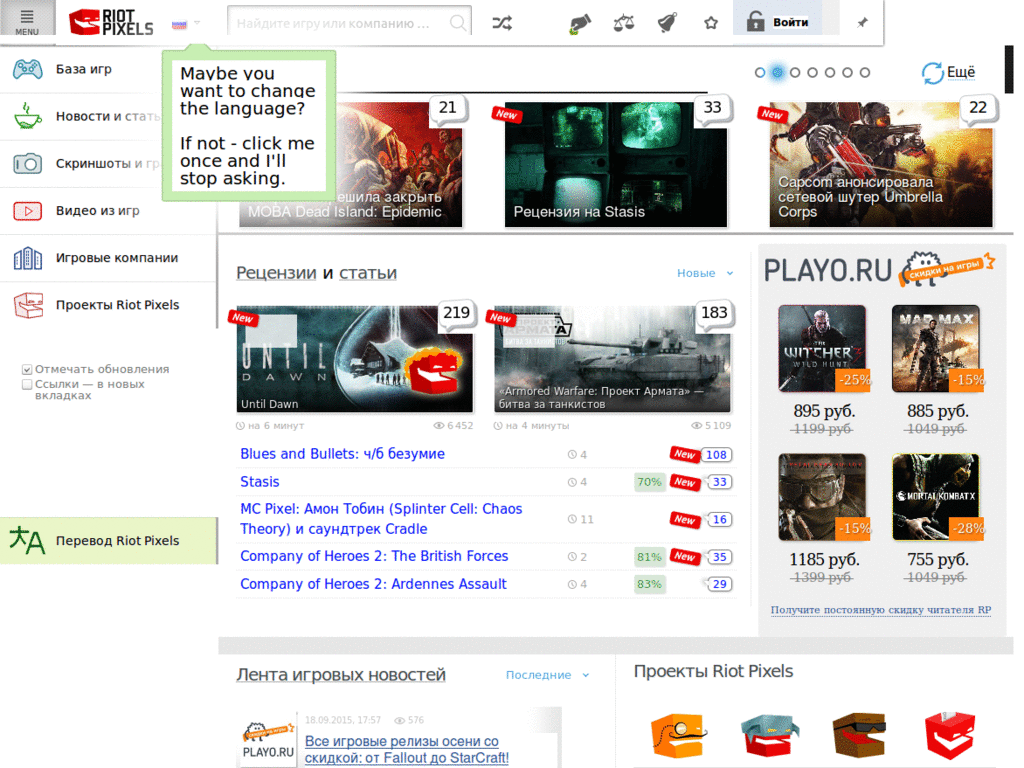Open Видео из игр section
Viewport: 1024px width, 768px height.
point(108,210)
